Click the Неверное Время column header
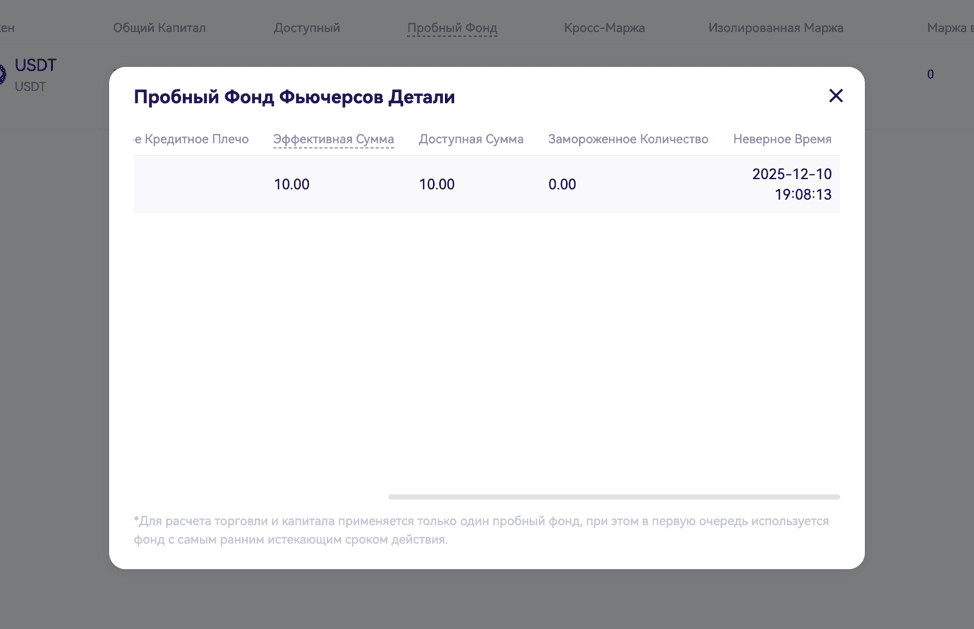The width and height of the screenshot is (974, 629). pos(782,139)
